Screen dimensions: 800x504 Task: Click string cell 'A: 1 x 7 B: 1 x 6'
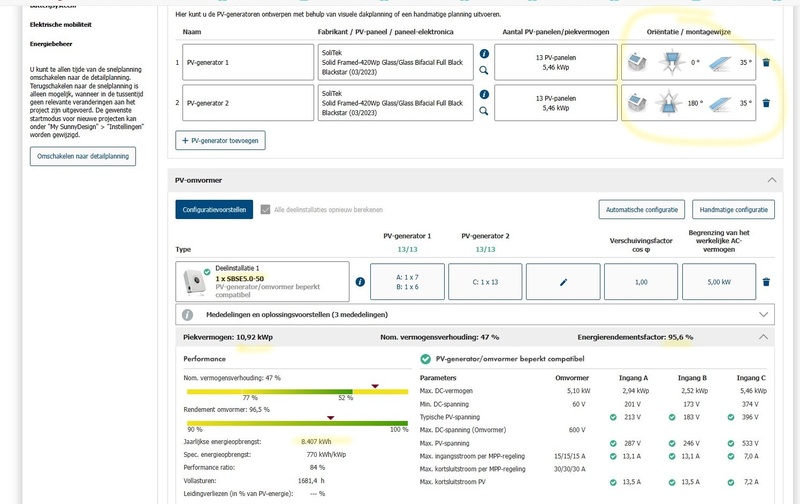[407, 282]
